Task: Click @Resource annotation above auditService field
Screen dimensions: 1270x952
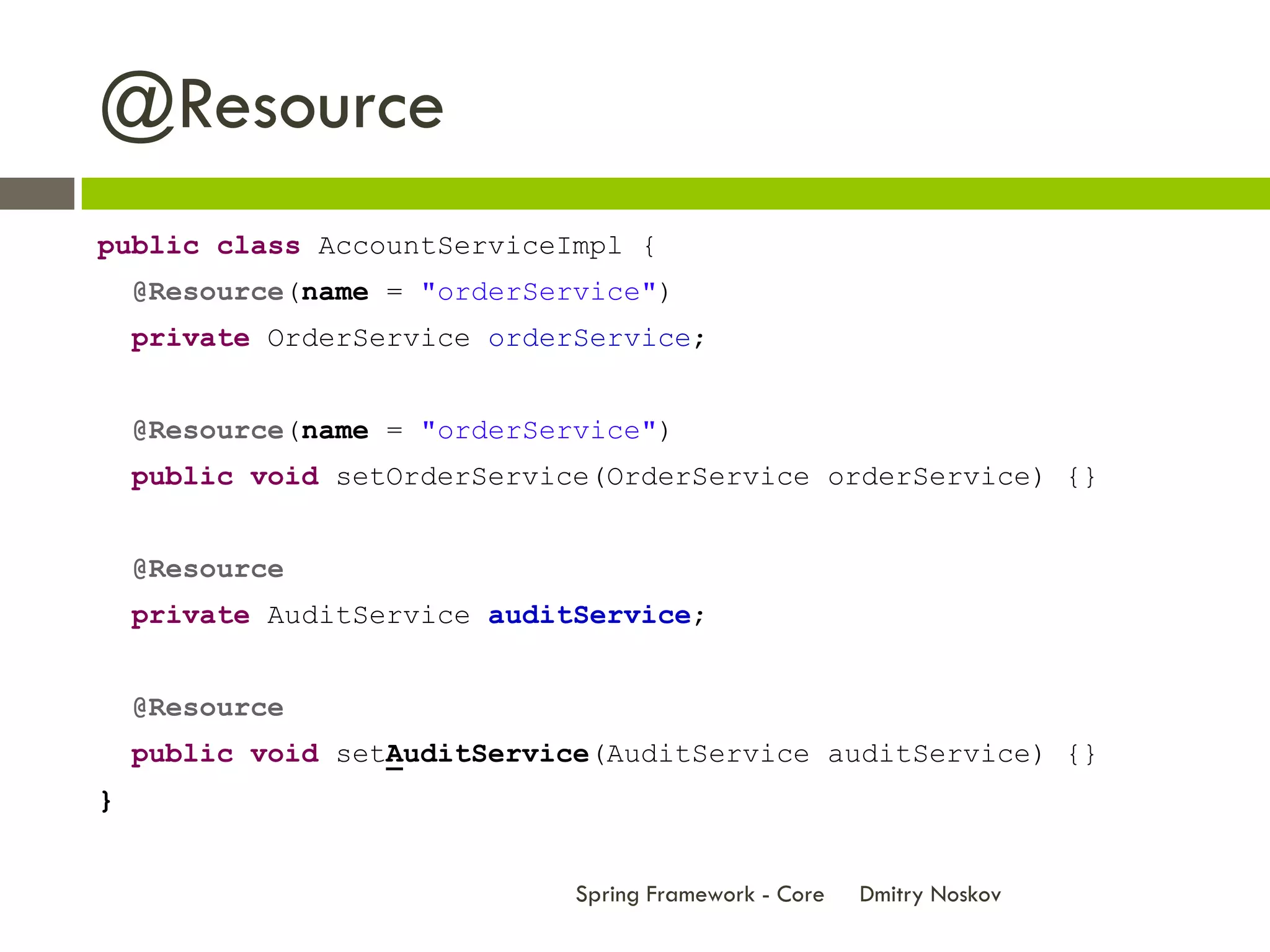Action: [x=208, y=569]
